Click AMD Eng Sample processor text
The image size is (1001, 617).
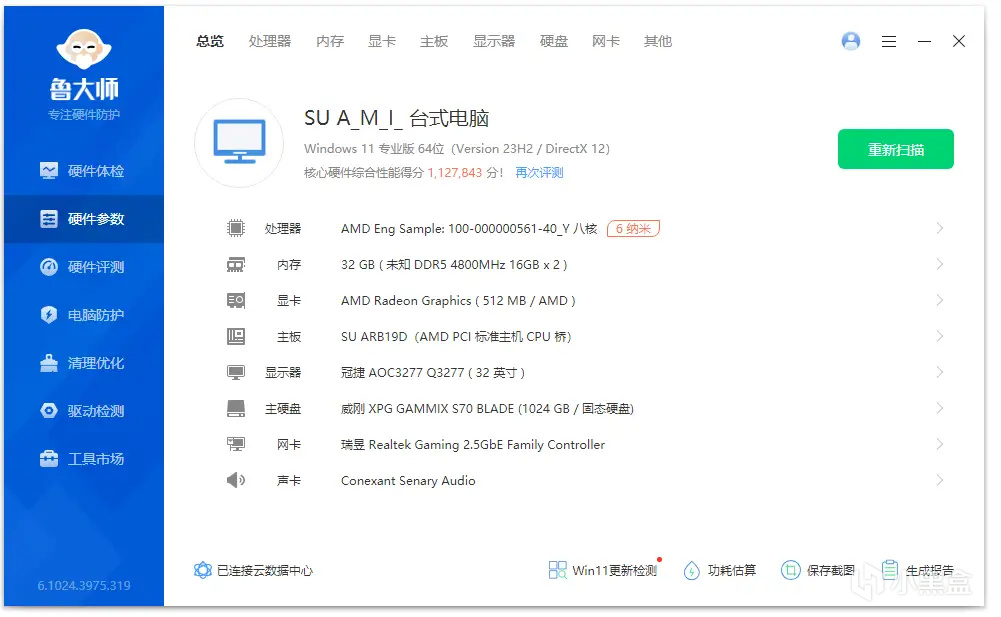469,229
